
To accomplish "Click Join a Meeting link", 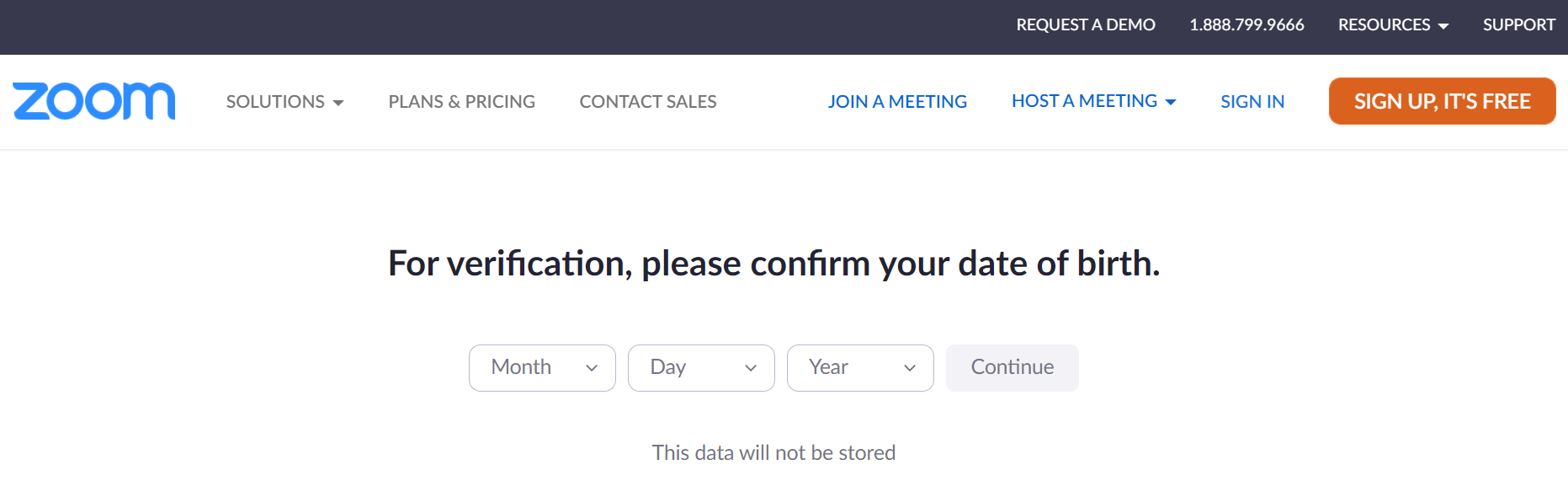I will [897, 102].
